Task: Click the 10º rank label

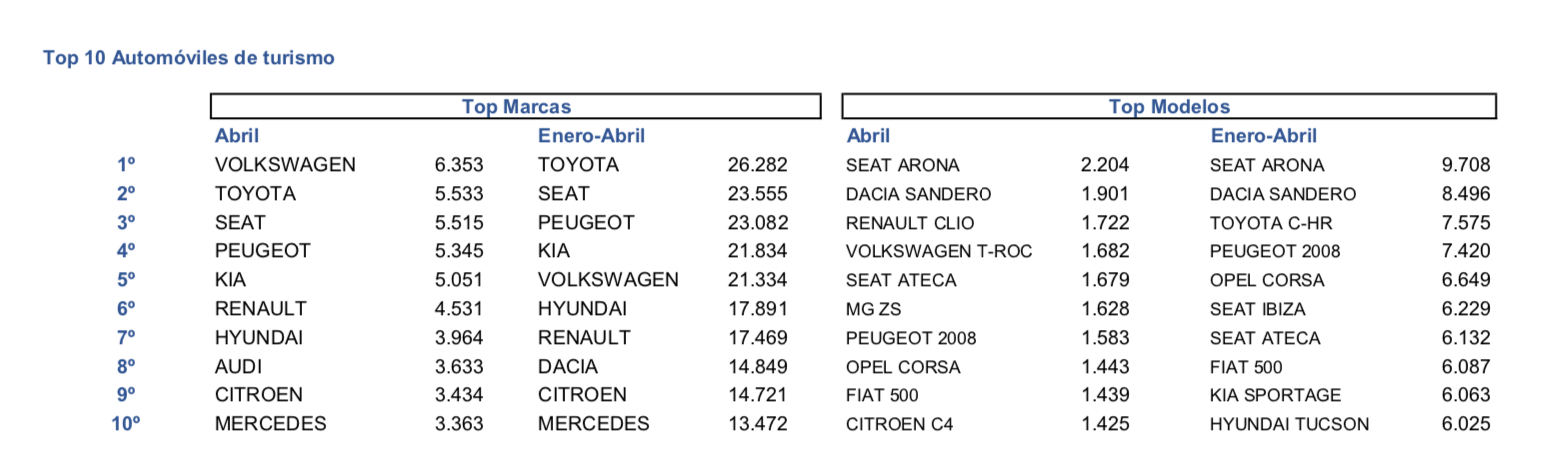Action: (x=126, y=424)
